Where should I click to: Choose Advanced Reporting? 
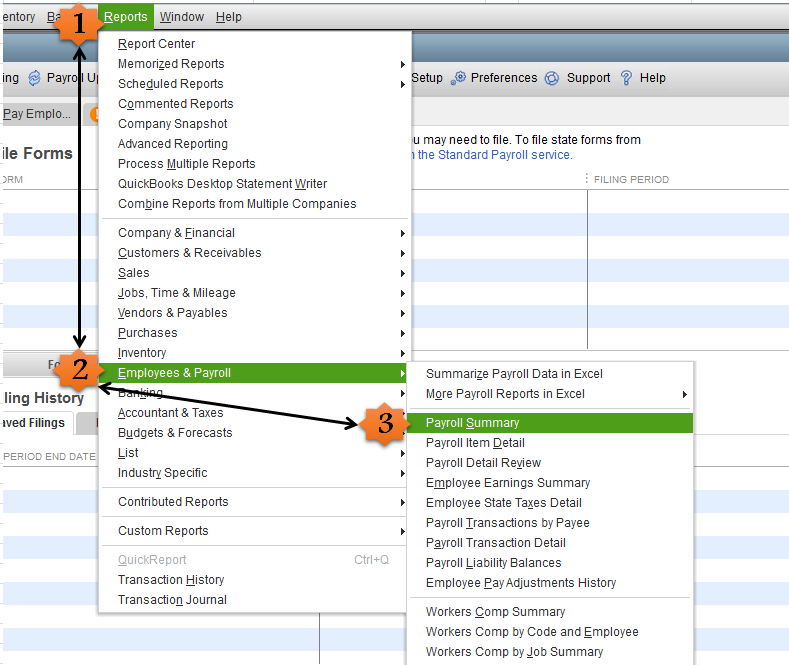173,144
